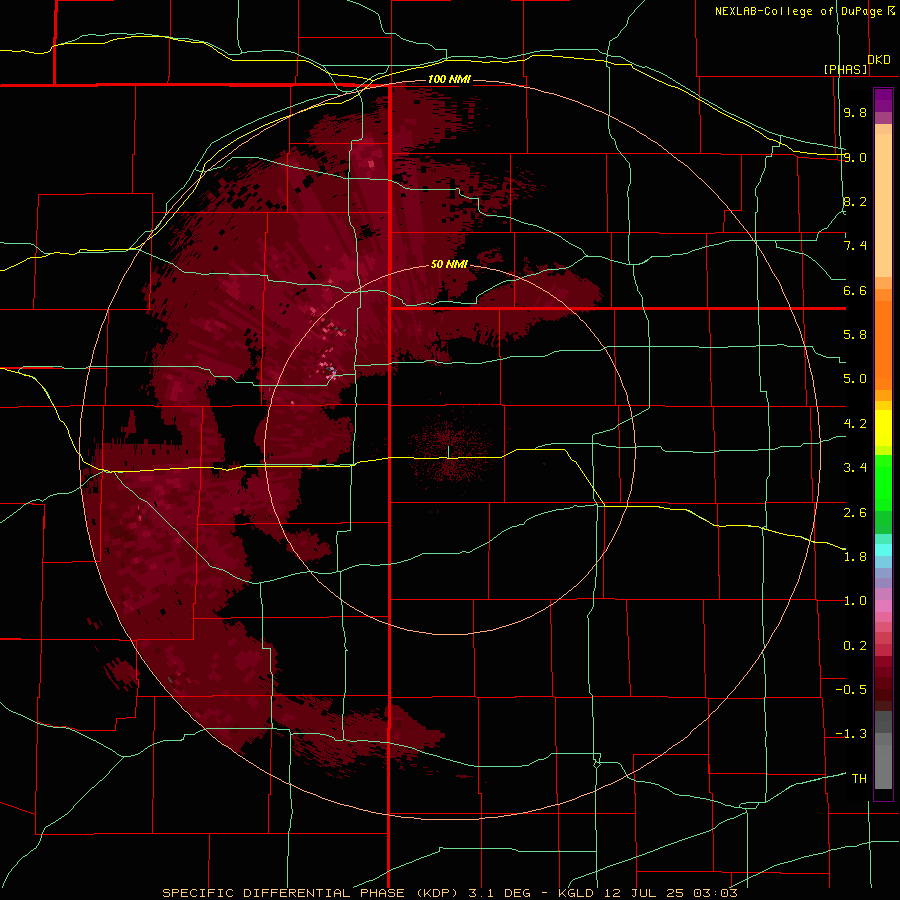
Task: Click the 0.2 scale value
Action: (x=855, y=646)
